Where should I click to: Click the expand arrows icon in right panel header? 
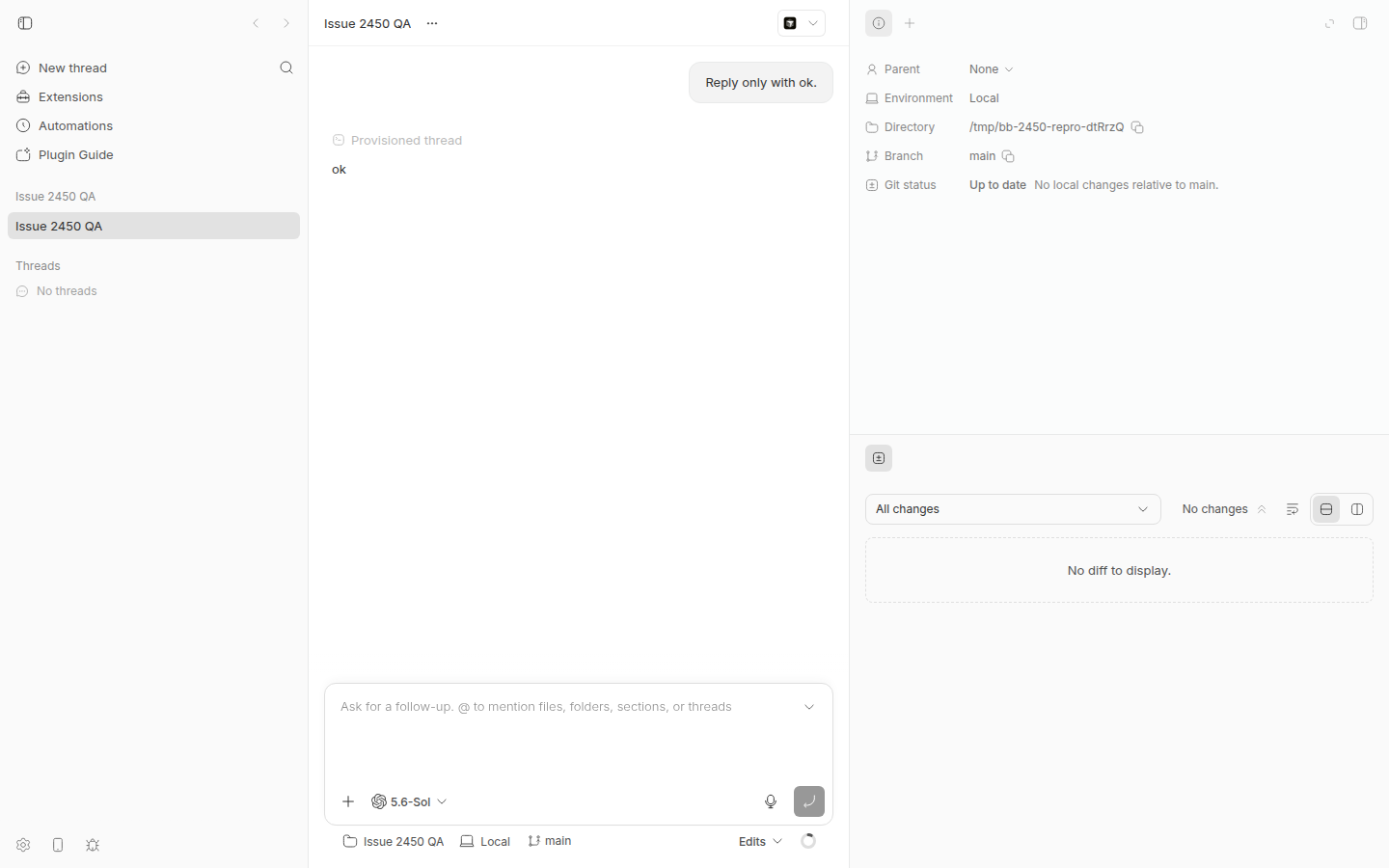click(1330, 23)
